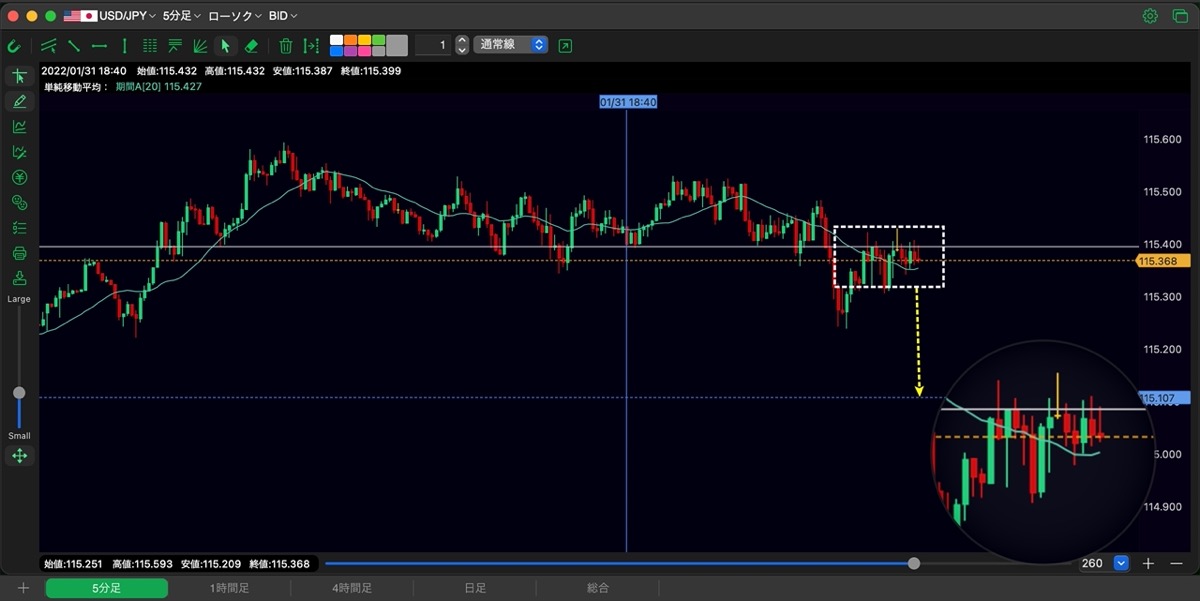The image size is (1200, 601).
Task: Open the chart indicators sidebar icon
Action: click(19, 127)
